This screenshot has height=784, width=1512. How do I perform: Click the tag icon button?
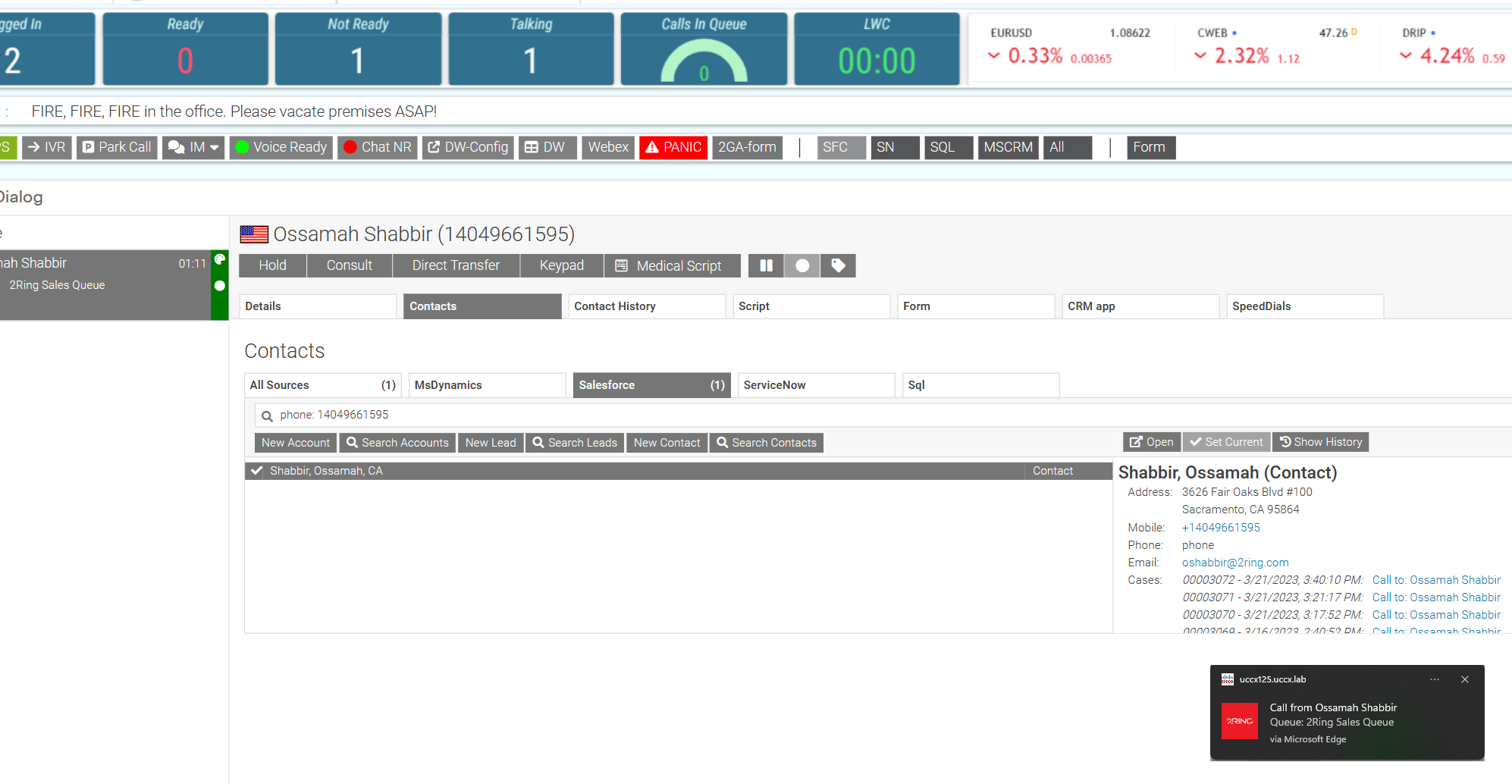(x=838, y=265)
